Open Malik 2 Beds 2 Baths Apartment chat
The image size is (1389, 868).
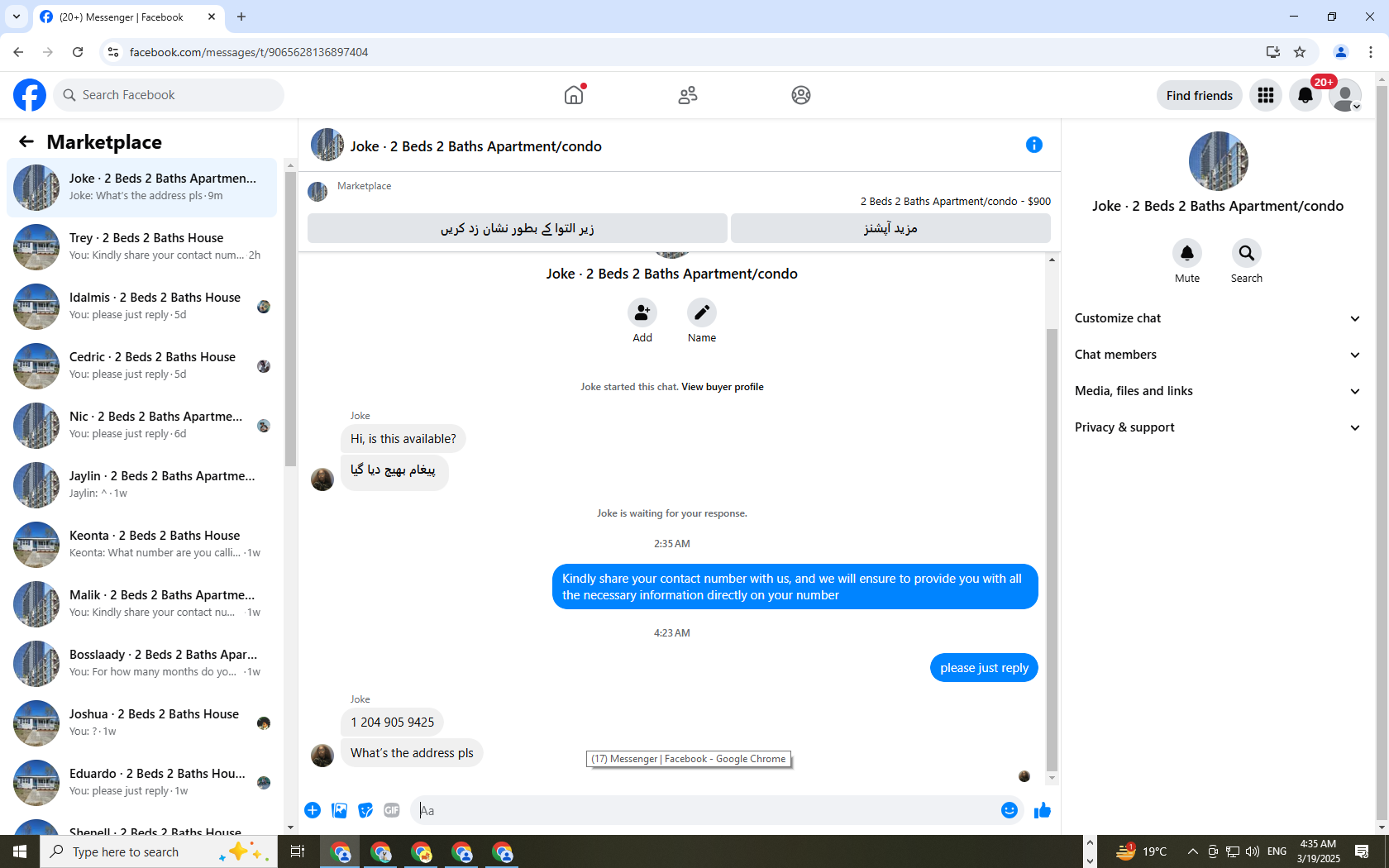point(142,604)
